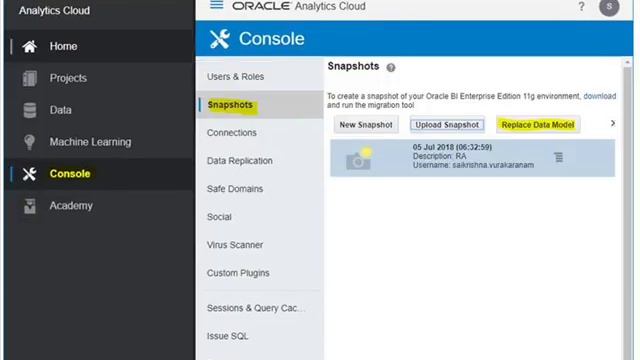The image size is (640, 360).
Task: Select Console in left navigation
Action: 70,174
